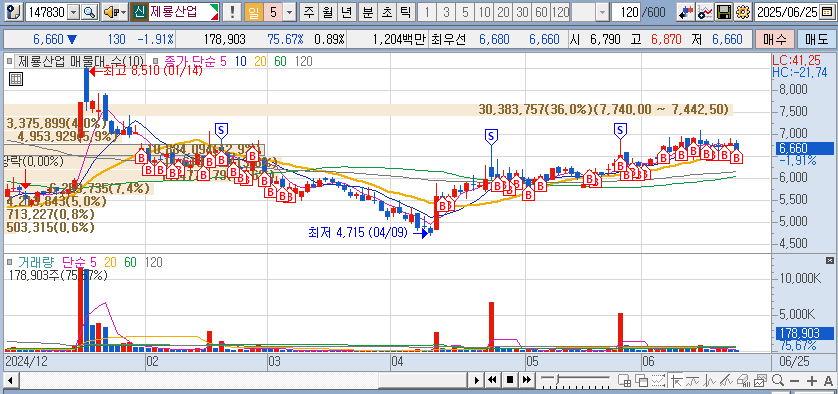Open the stock code dropdown arrow
Image resolution: width=838 pixels, height=394 pixels.
pyautogui.click(x=74, y=11)
